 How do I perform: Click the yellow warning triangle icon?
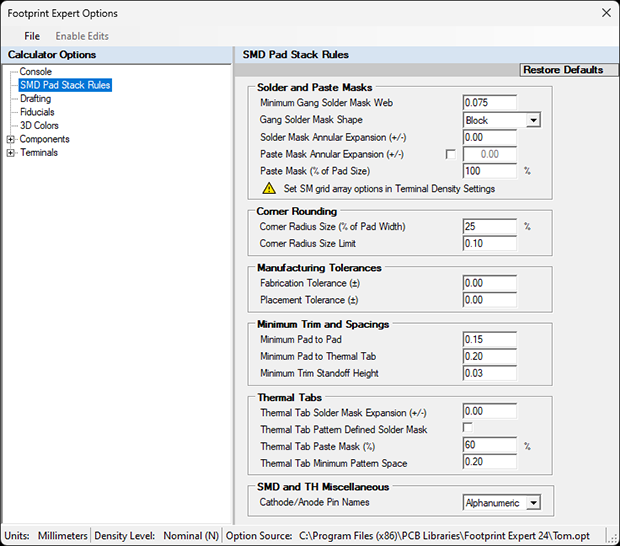[x=269, y=188]
